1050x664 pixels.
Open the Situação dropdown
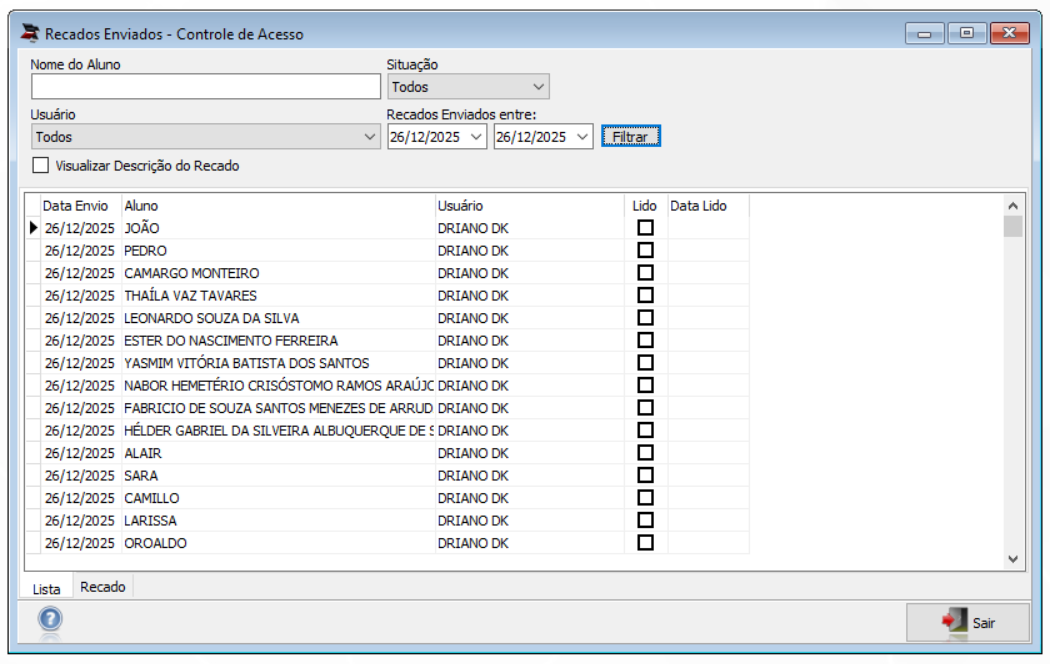(538, 87)
